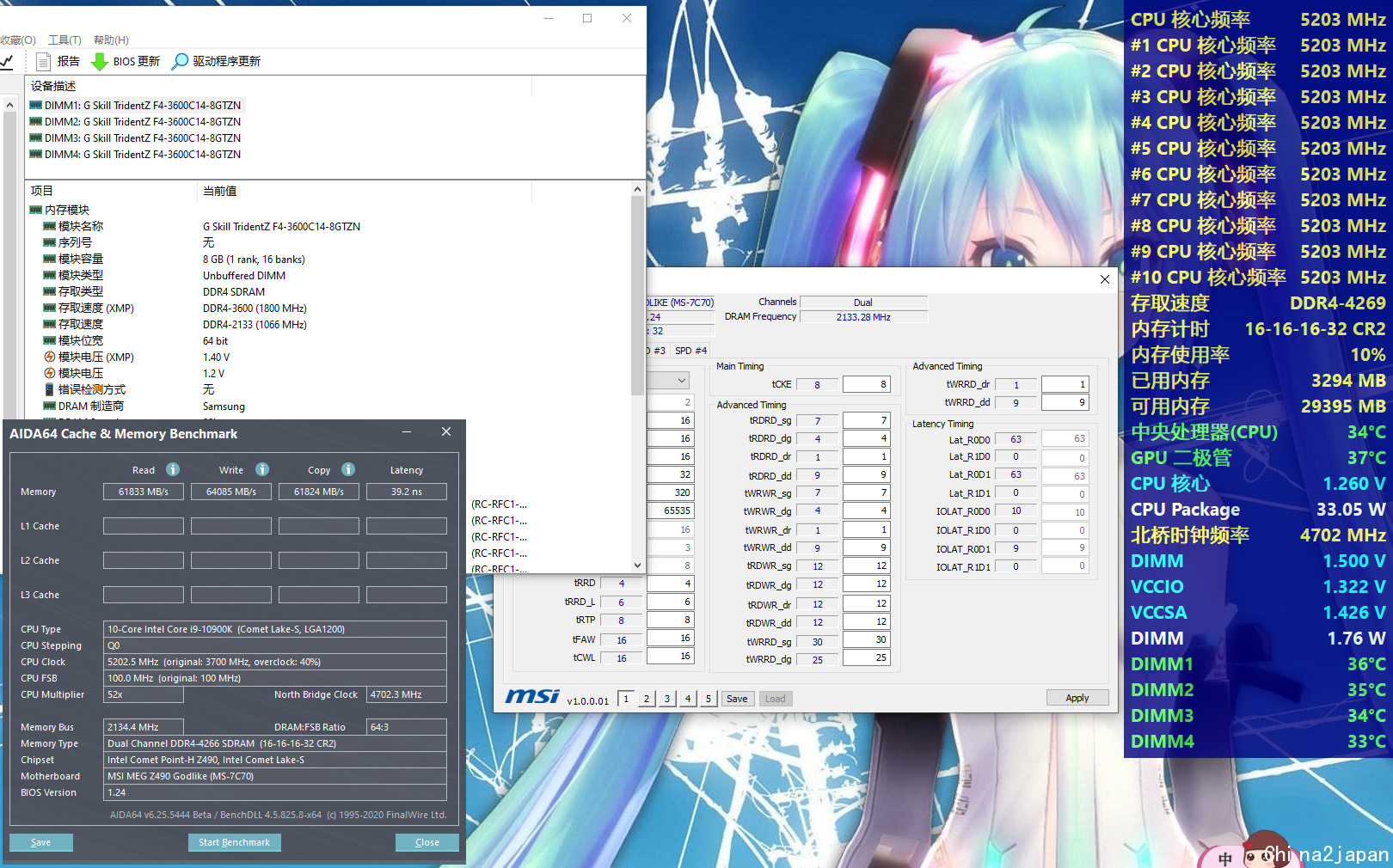Click the 内存模块 group icon
This screenshot has width=1393, height=868.
(35, 210)
